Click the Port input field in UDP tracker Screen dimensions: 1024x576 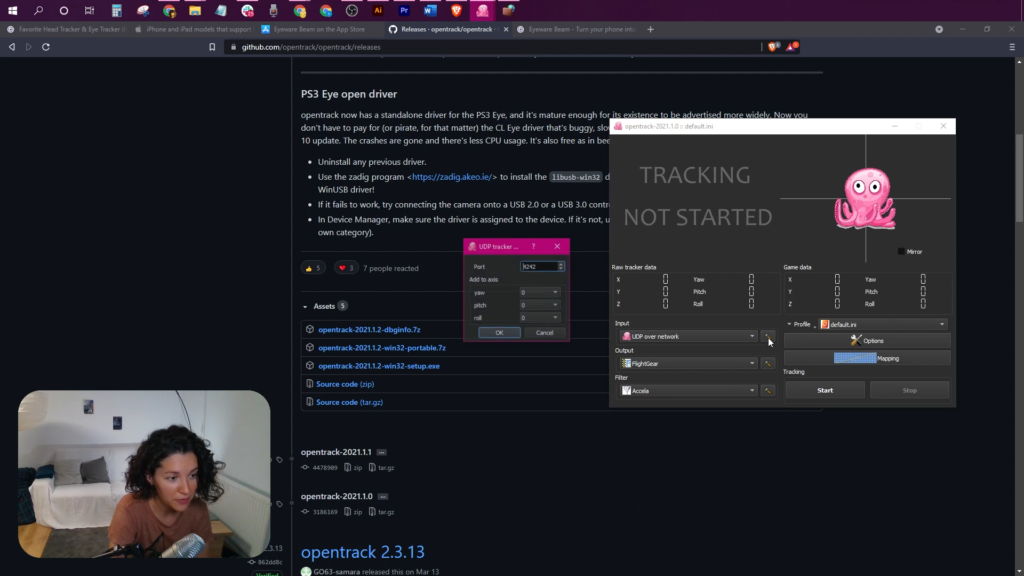[539, 266]
